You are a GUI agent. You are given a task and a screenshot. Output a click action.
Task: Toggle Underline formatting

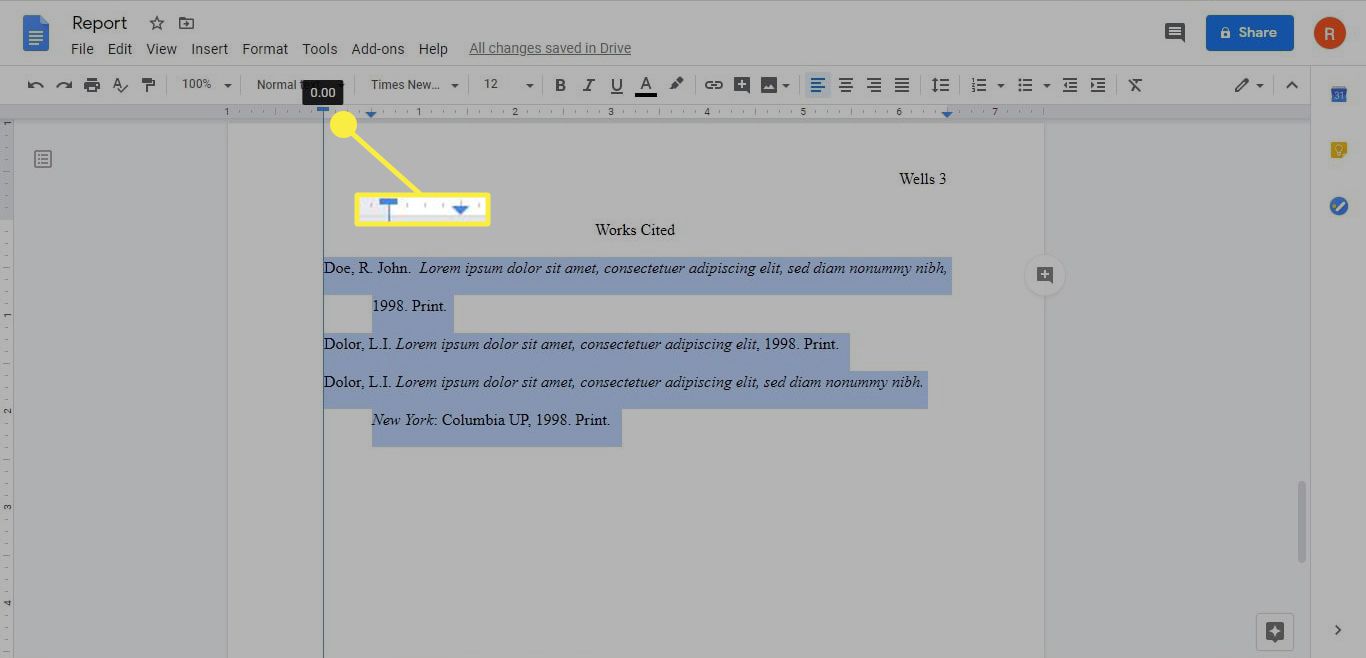tap(616, 85)
